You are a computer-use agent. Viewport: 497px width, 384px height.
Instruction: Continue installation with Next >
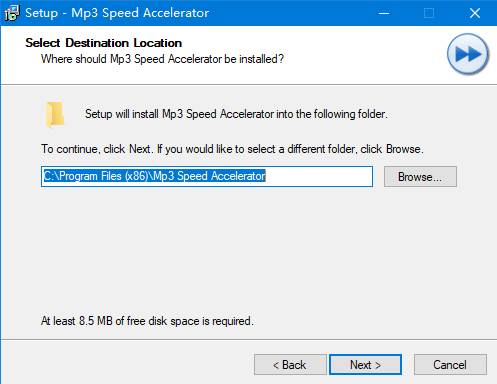[x=365, y=365]
